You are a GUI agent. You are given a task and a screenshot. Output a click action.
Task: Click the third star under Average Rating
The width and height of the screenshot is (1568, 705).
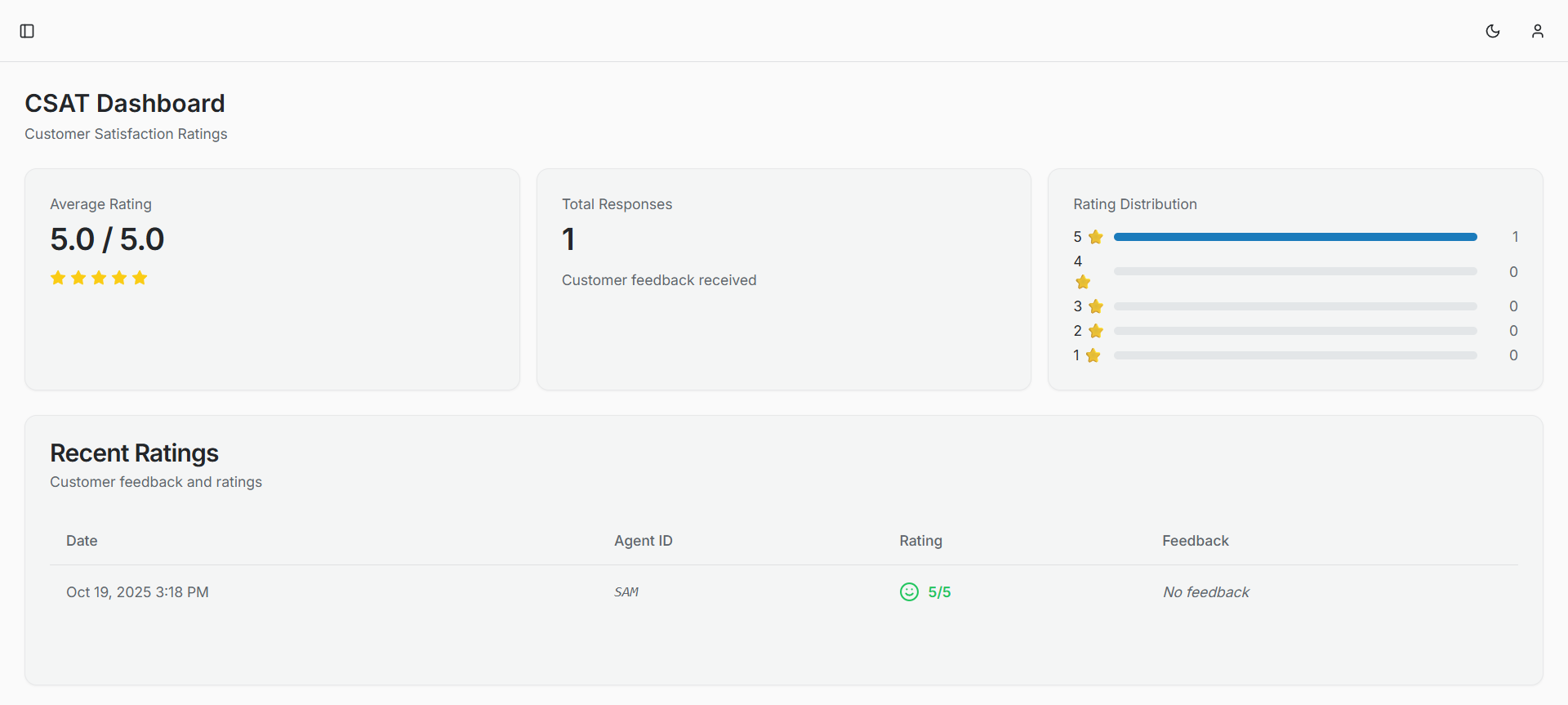(x=99, y=278)
